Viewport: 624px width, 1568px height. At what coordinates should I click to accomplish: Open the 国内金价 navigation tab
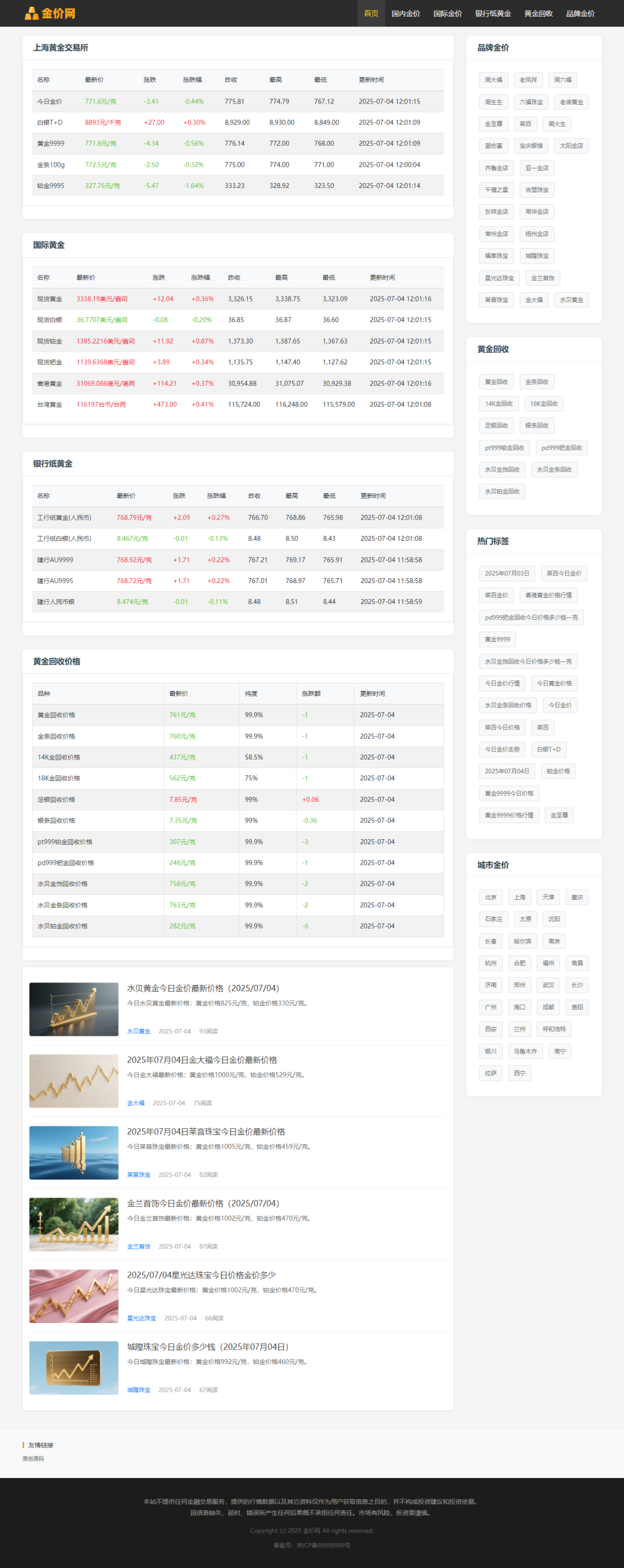pyautogui.click(x=405, y=13)
